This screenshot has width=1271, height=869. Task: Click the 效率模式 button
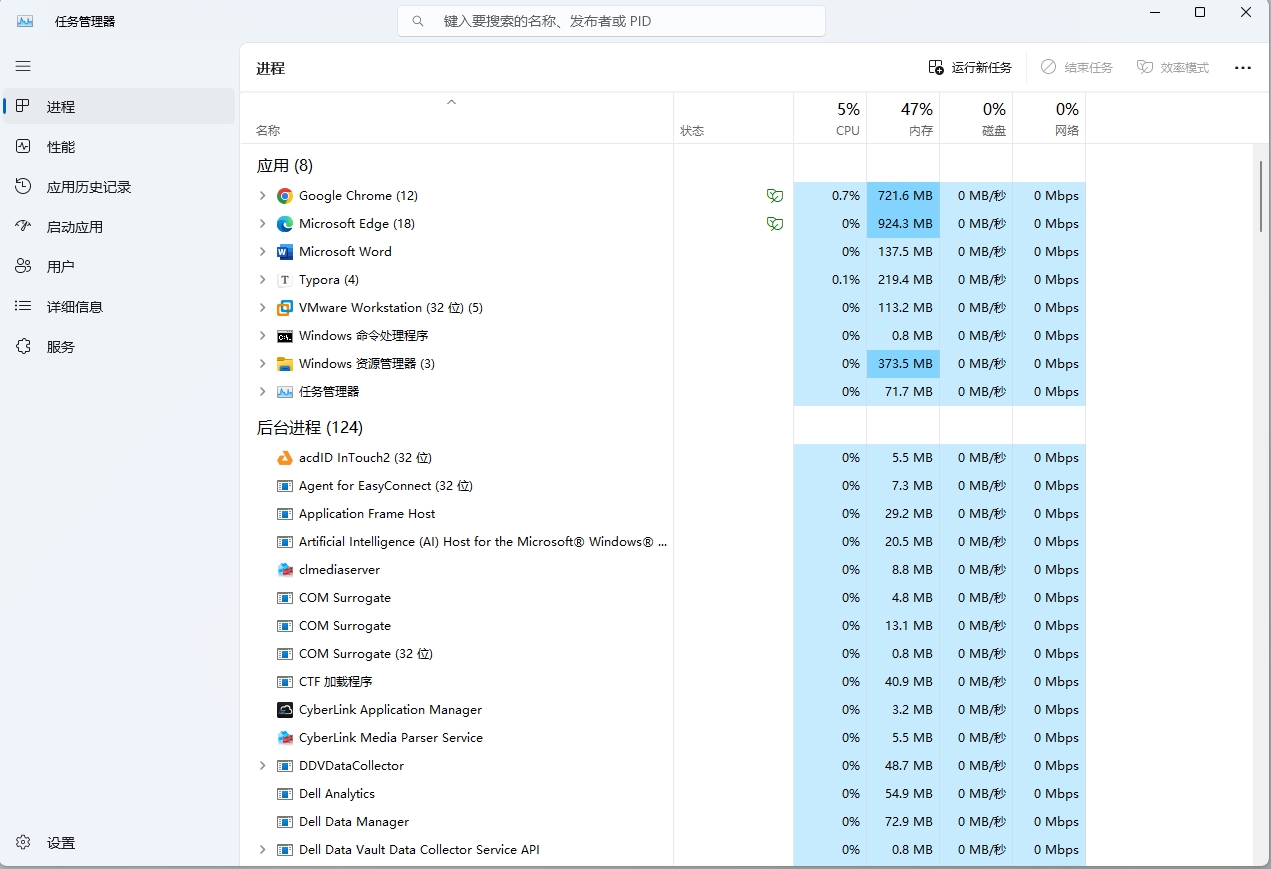click(1173, 68)
